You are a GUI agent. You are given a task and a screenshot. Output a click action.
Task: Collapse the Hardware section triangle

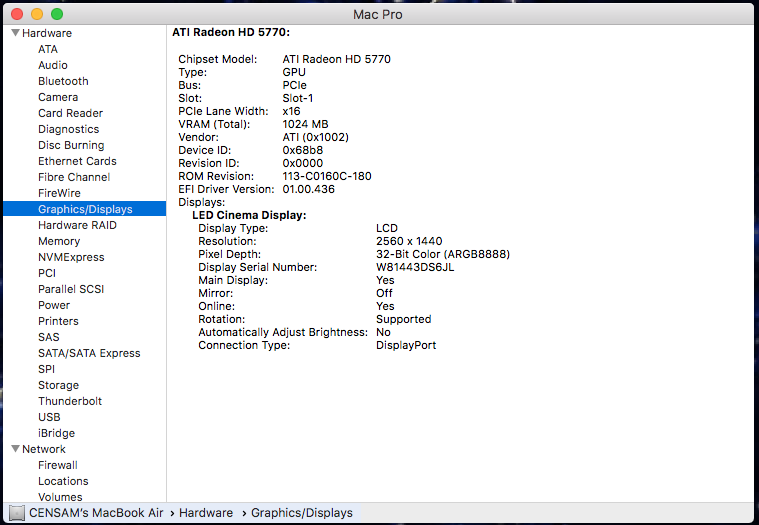15,33
